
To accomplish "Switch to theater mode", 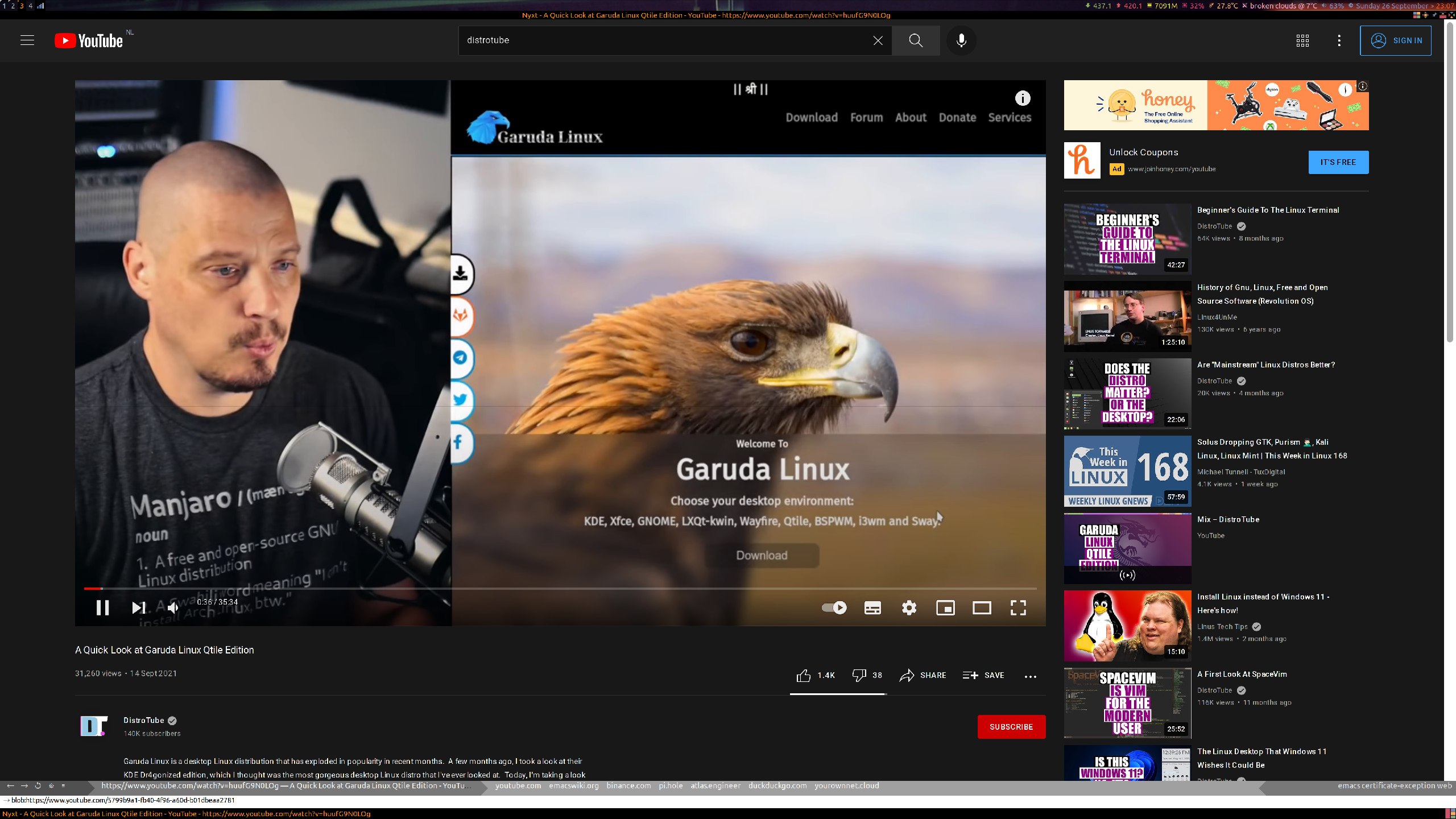I will 982,607.
